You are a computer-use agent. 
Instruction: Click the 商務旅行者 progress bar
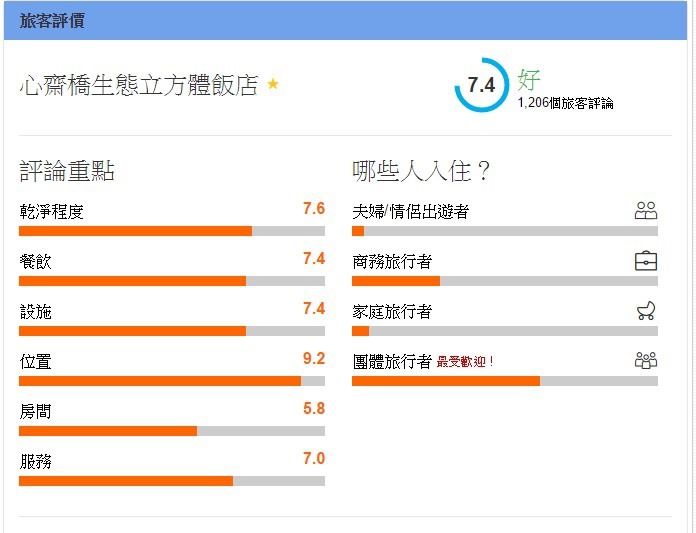coord(505,281)
